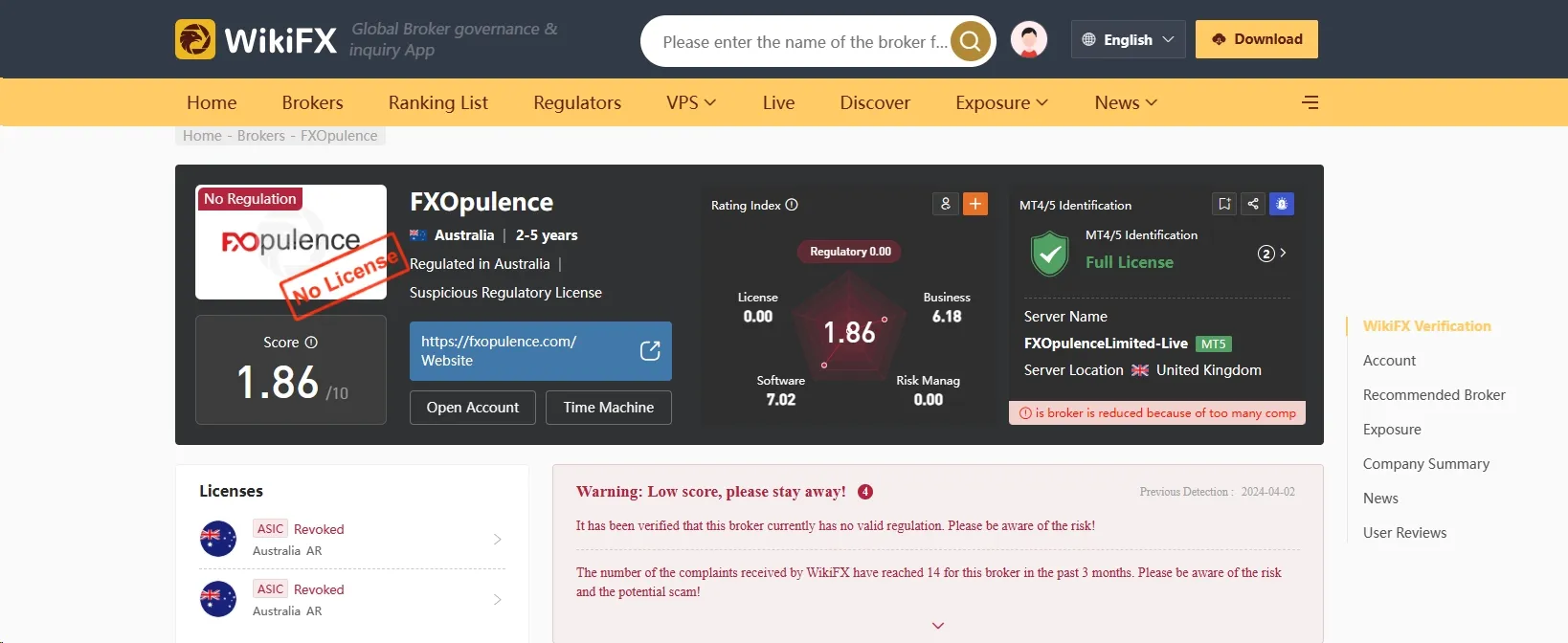Jump to News section in sidebar
Screen dimensions: 1568x643
click(1380, 499)
